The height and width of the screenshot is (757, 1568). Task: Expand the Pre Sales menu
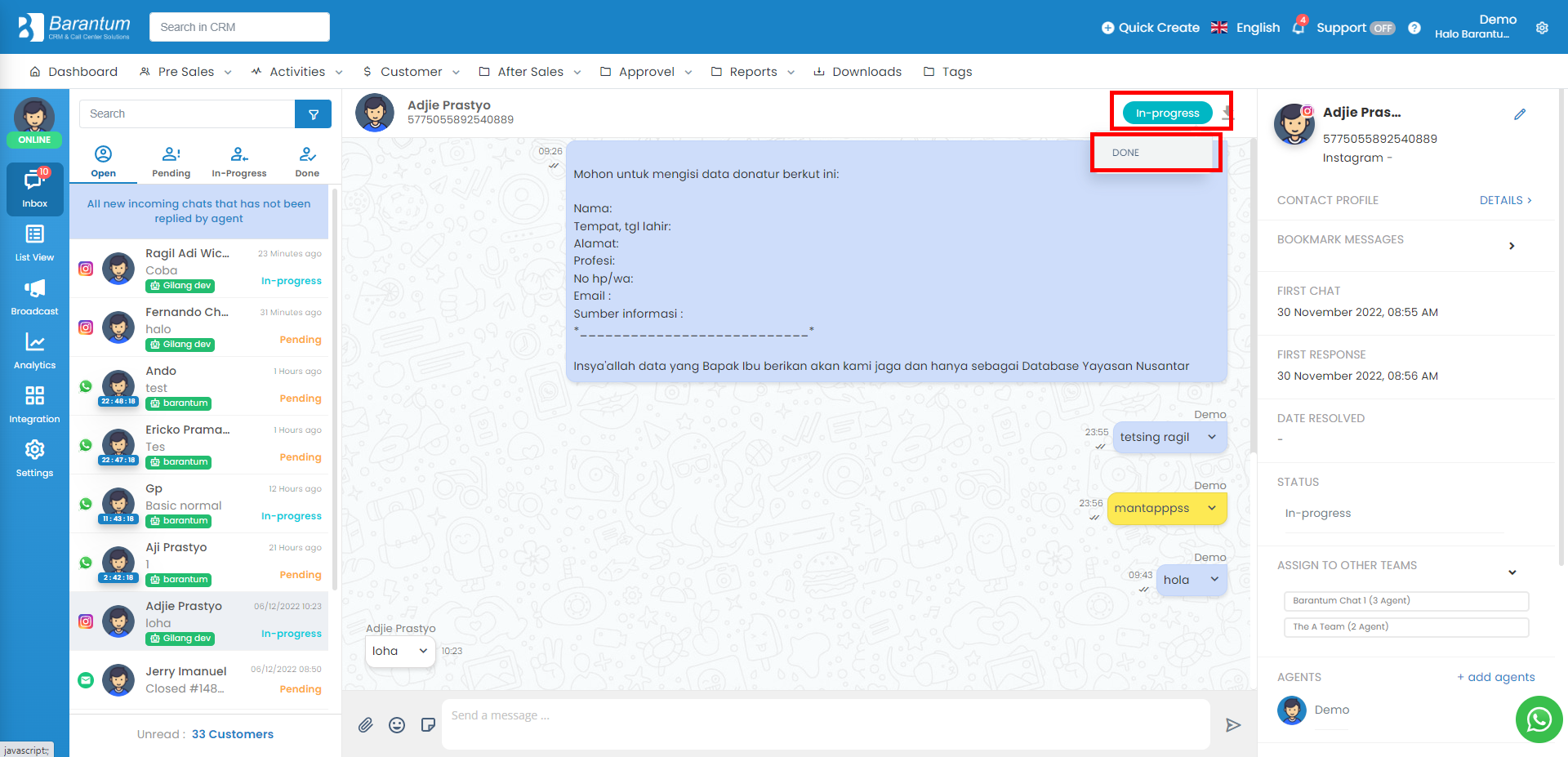[185, 72]
